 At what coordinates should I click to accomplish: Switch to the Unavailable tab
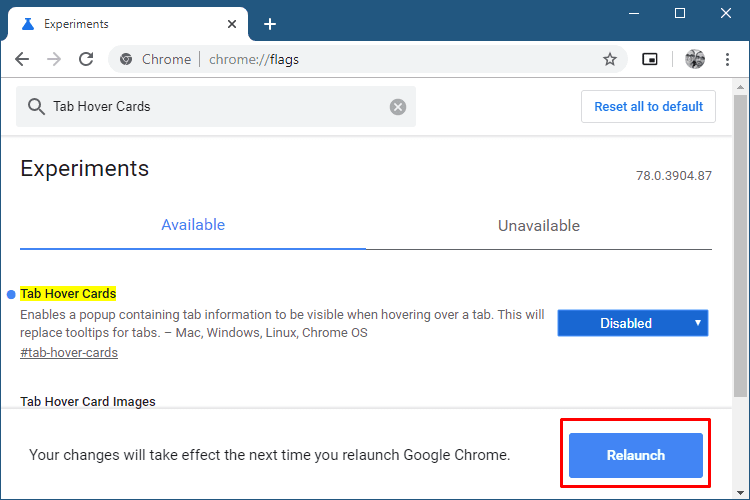[x=539, y=226]
